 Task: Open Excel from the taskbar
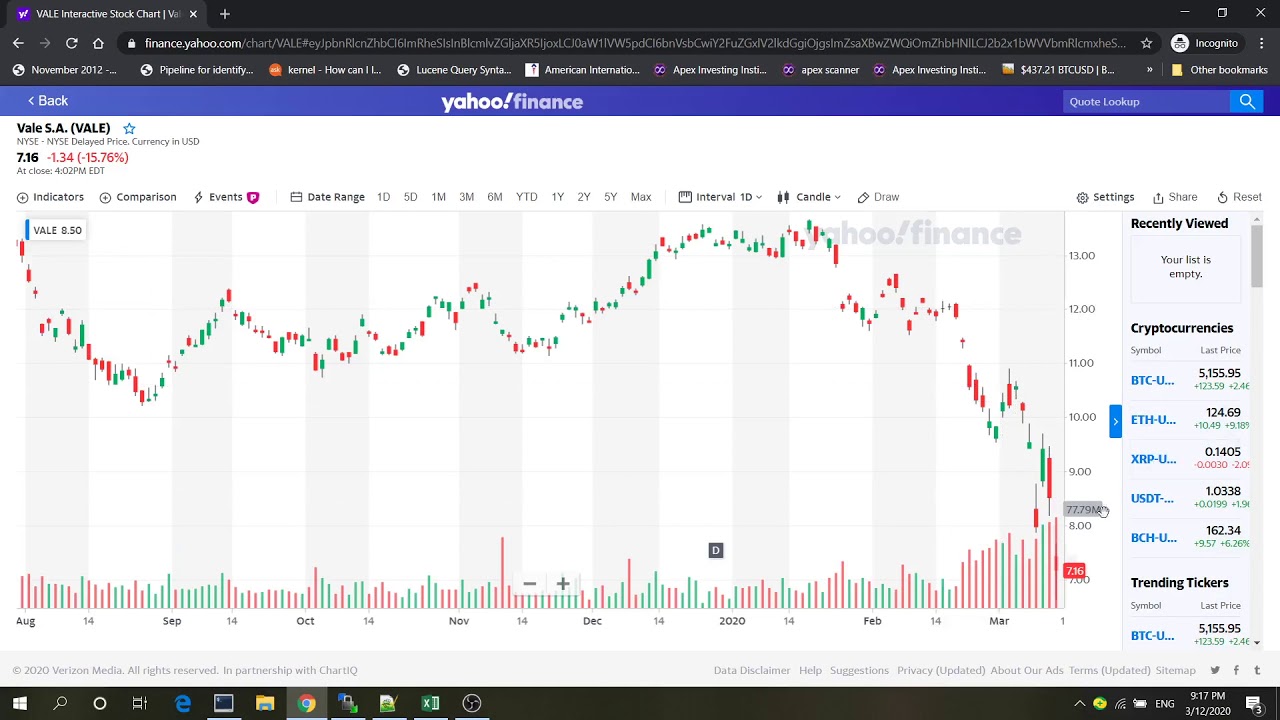click(x=430, y=703)
